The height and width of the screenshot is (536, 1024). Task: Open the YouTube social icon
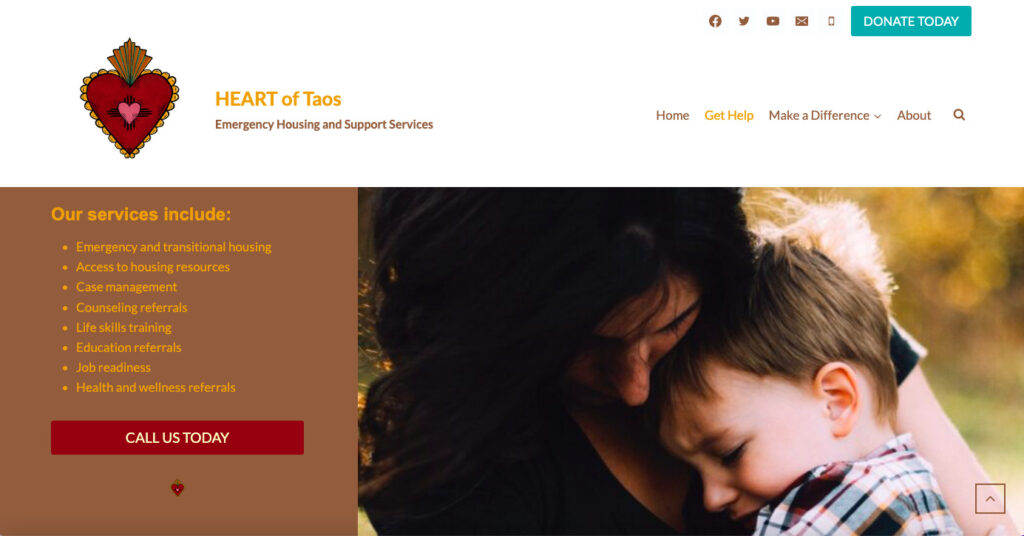[x=773, y=21]
